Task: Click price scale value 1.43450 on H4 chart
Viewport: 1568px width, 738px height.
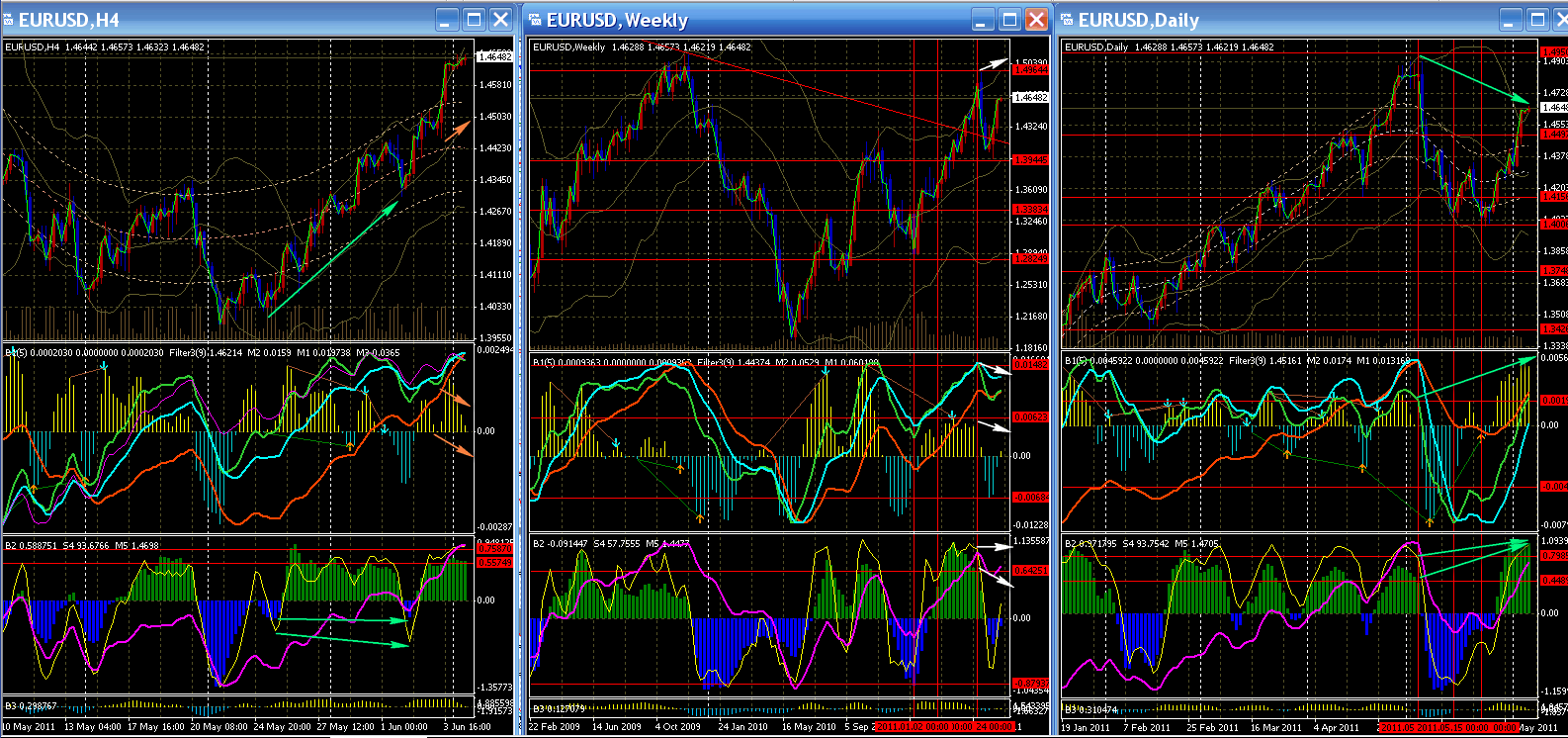Action: tap(495, 180)
